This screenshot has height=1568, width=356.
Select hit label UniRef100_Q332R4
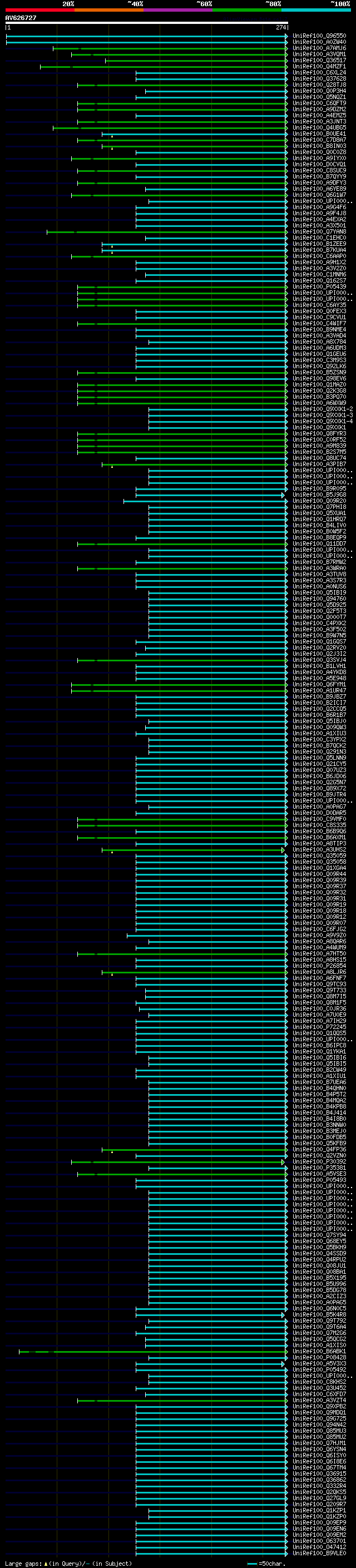[319, 1486]
